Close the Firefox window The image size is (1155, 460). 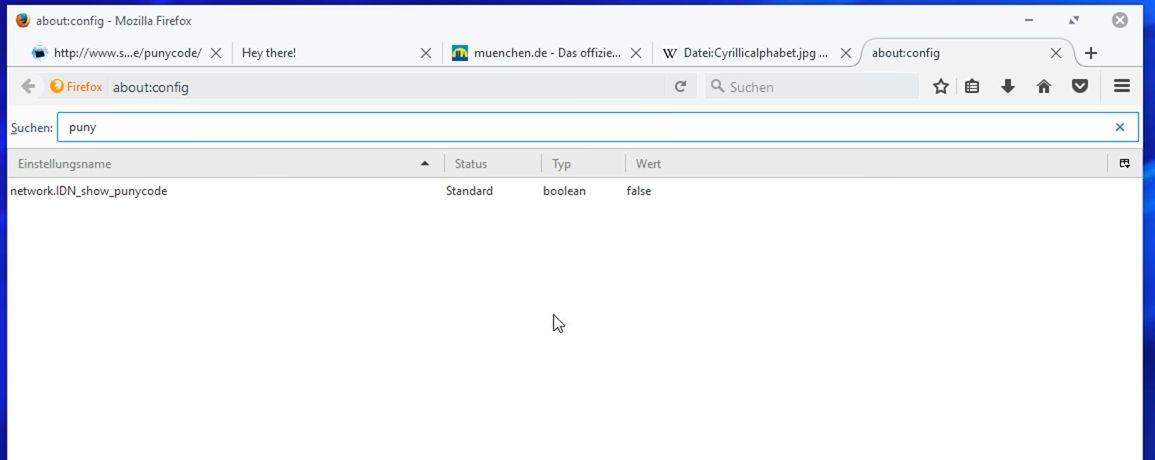coord(1120,21)
